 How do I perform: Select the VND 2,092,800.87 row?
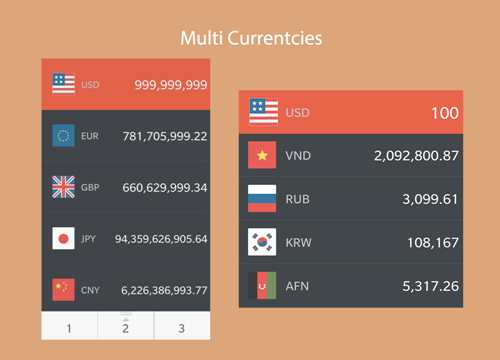click(x=351, y=155)
